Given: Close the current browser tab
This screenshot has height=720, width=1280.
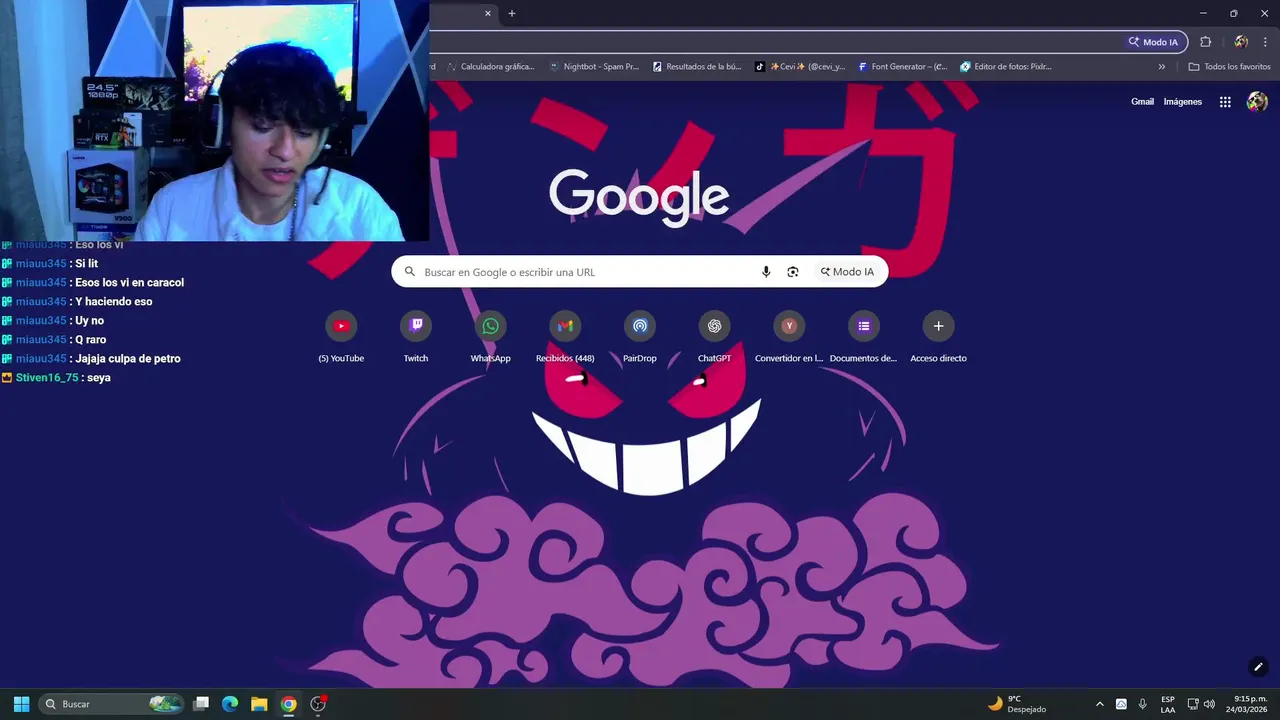Looking at the screenshot, I should (x=488, y=13).
